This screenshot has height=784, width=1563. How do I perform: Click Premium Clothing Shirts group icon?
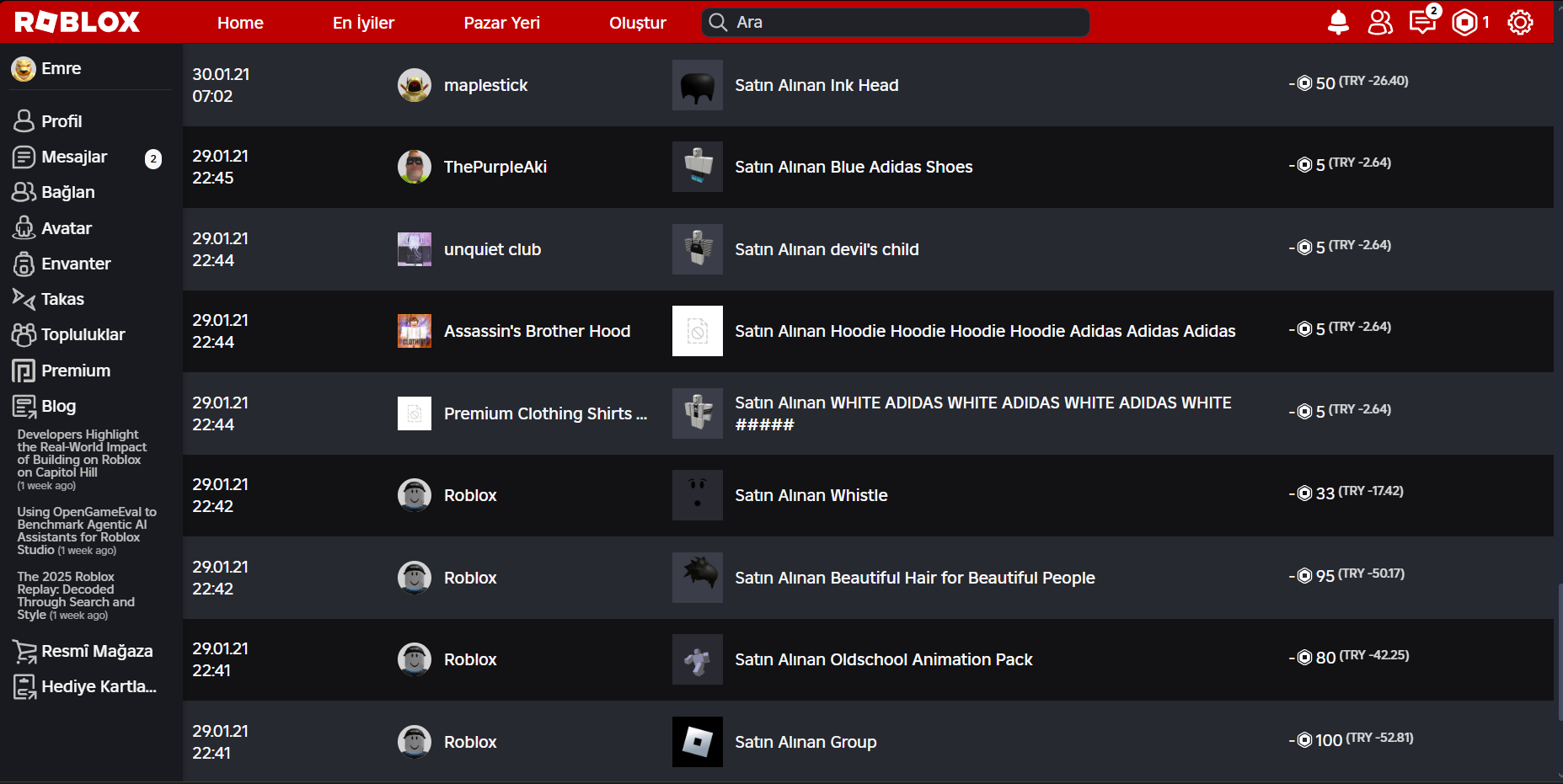pyautogui.click(x=415, y=413)
